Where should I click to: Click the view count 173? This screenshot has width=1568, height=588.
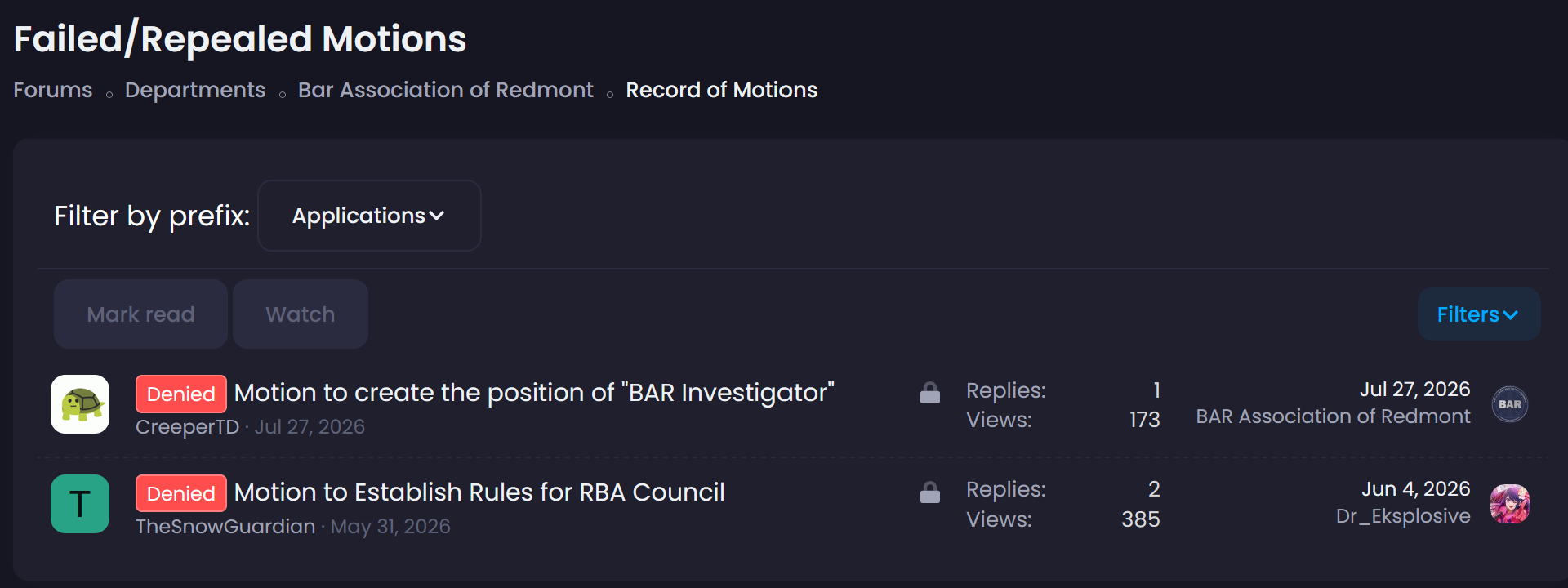1144,420
